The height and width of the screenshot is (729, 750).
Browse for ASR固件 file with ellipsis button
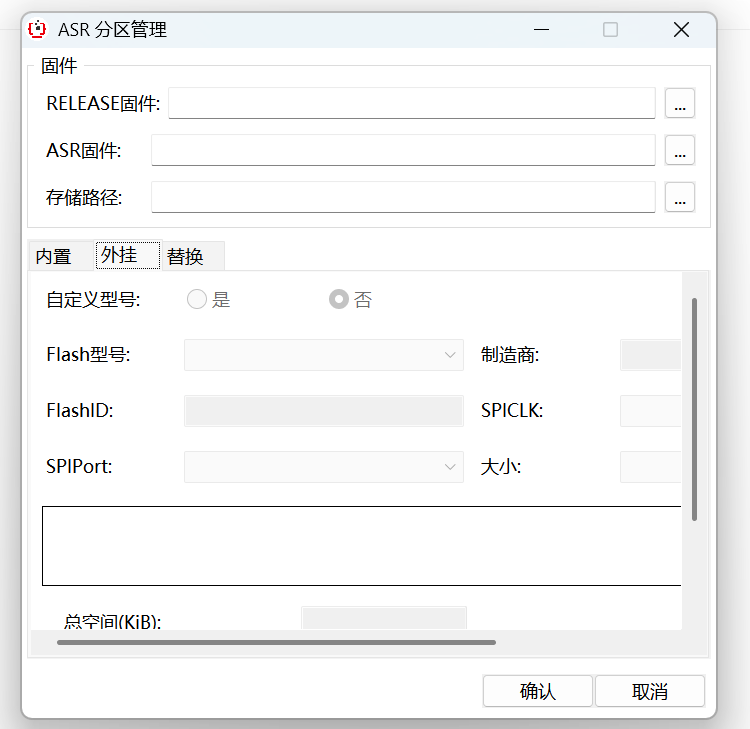pos(680,150)
